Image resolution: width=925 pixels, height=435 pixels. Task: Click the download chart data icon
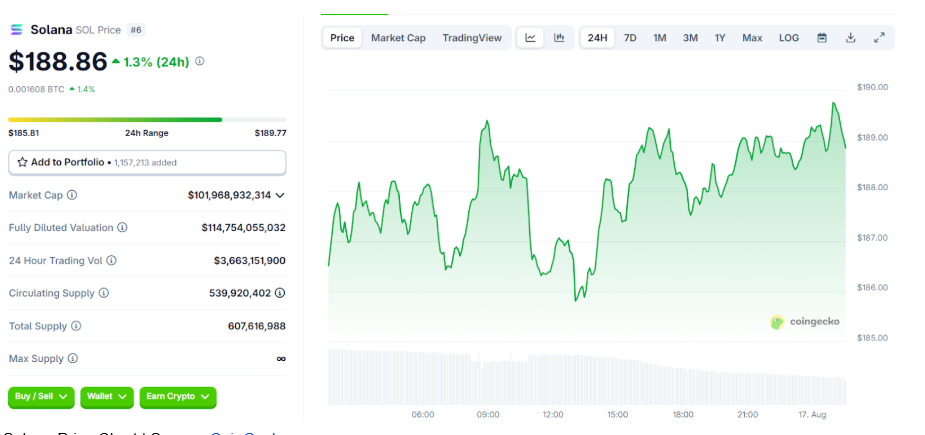(851, 38)
